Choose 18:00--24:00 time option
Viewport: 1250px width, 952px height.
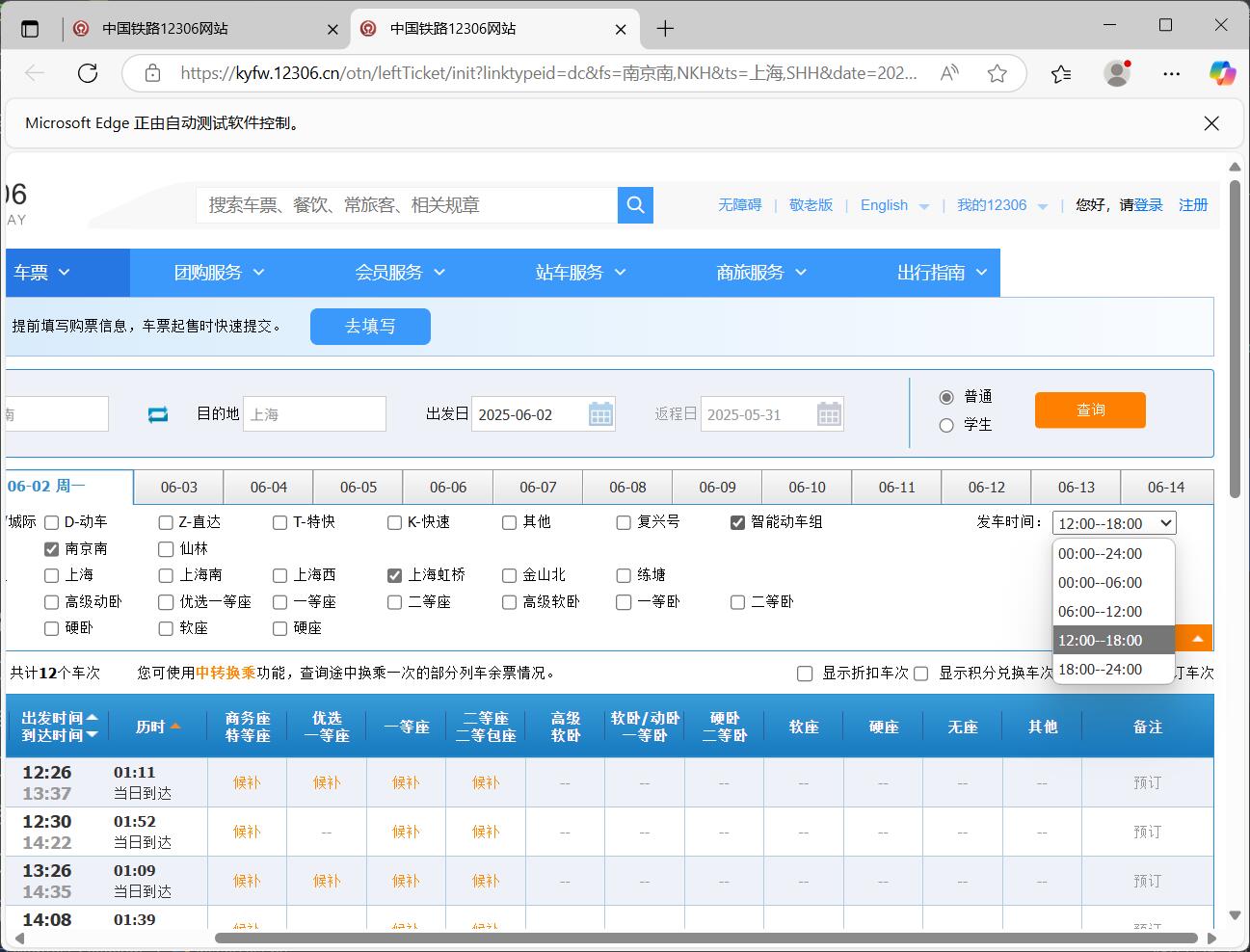click(x=1114, y=670)
